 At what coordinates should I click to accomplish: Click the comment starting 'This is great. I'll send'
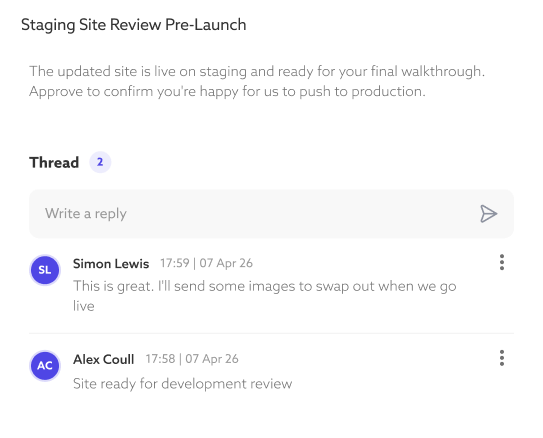(265, 296)
